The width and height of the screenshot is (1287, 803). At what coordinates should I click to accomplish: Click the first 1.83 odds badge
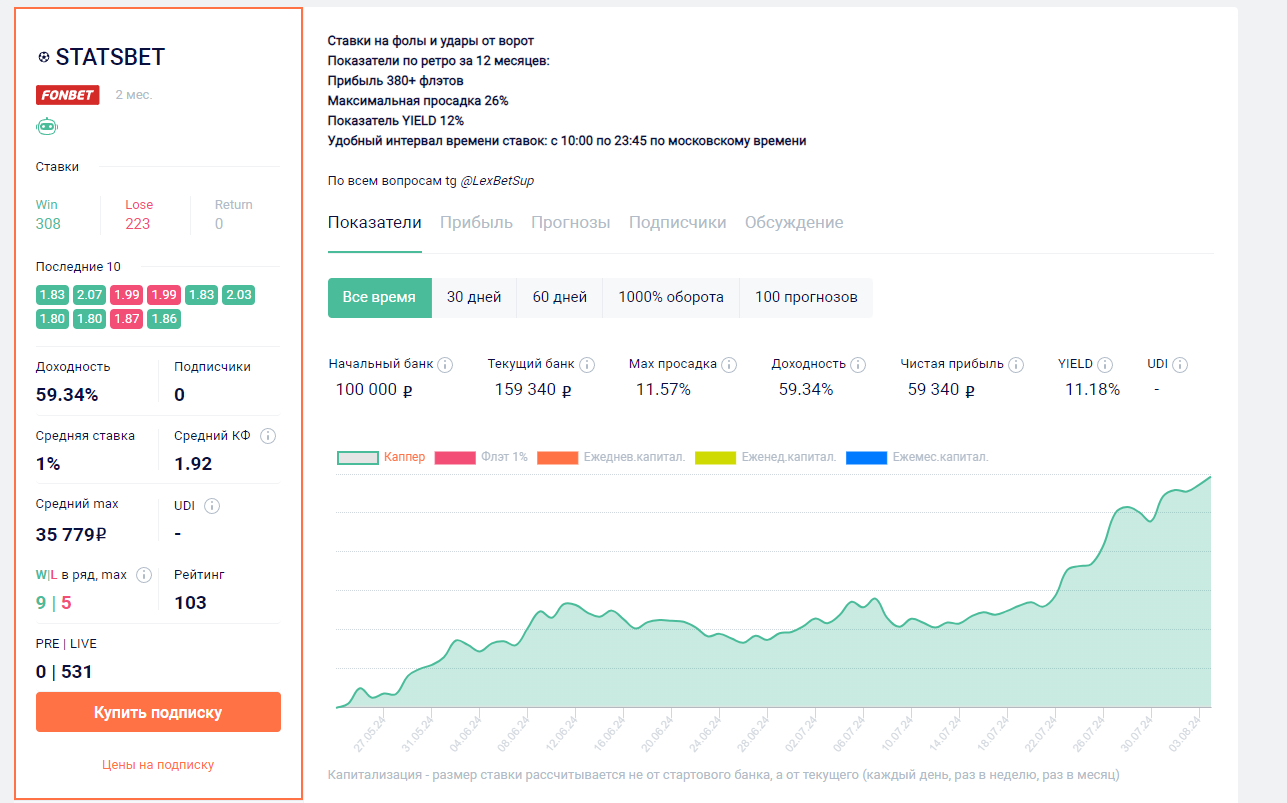pos(52,294)
